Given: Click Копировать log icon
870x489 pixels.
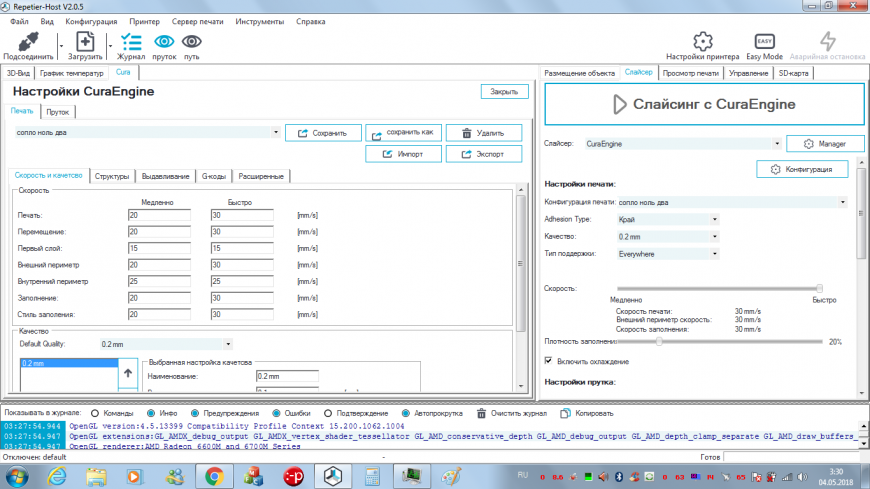Looking at the screenshot, I should tap(565, 414).
